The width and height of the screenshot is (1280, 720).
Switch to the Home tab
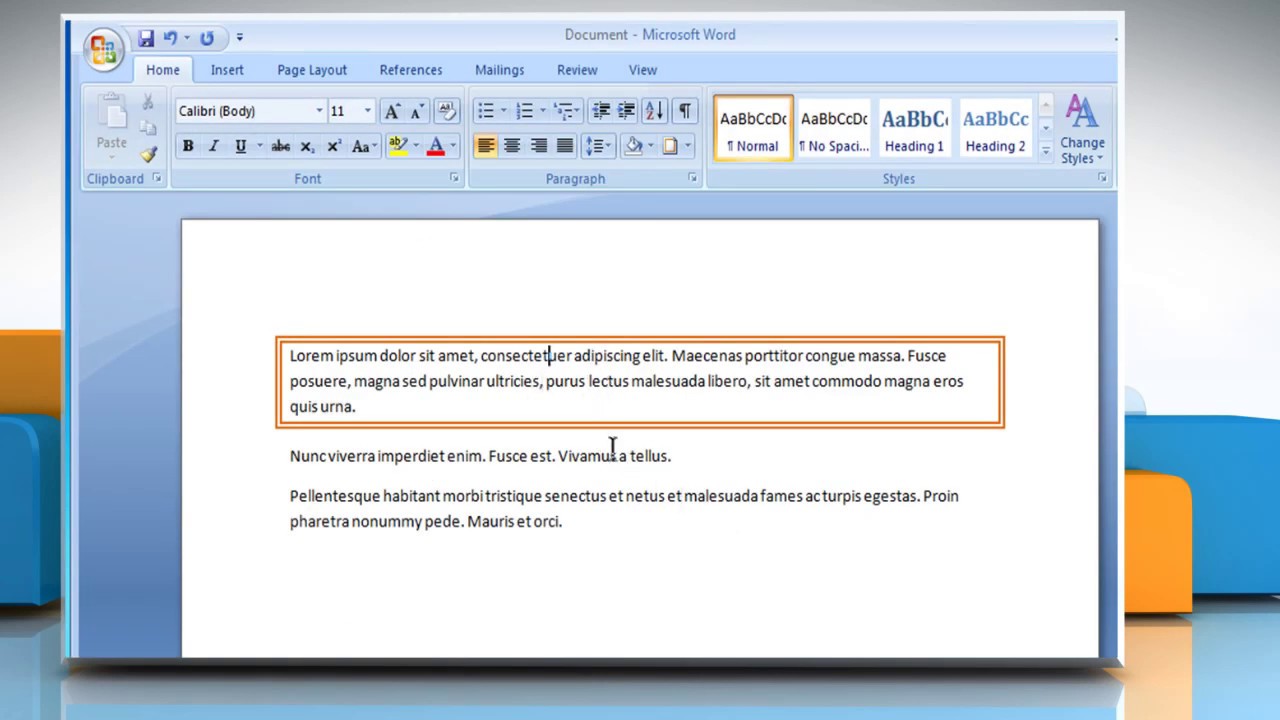pos(163,70)
